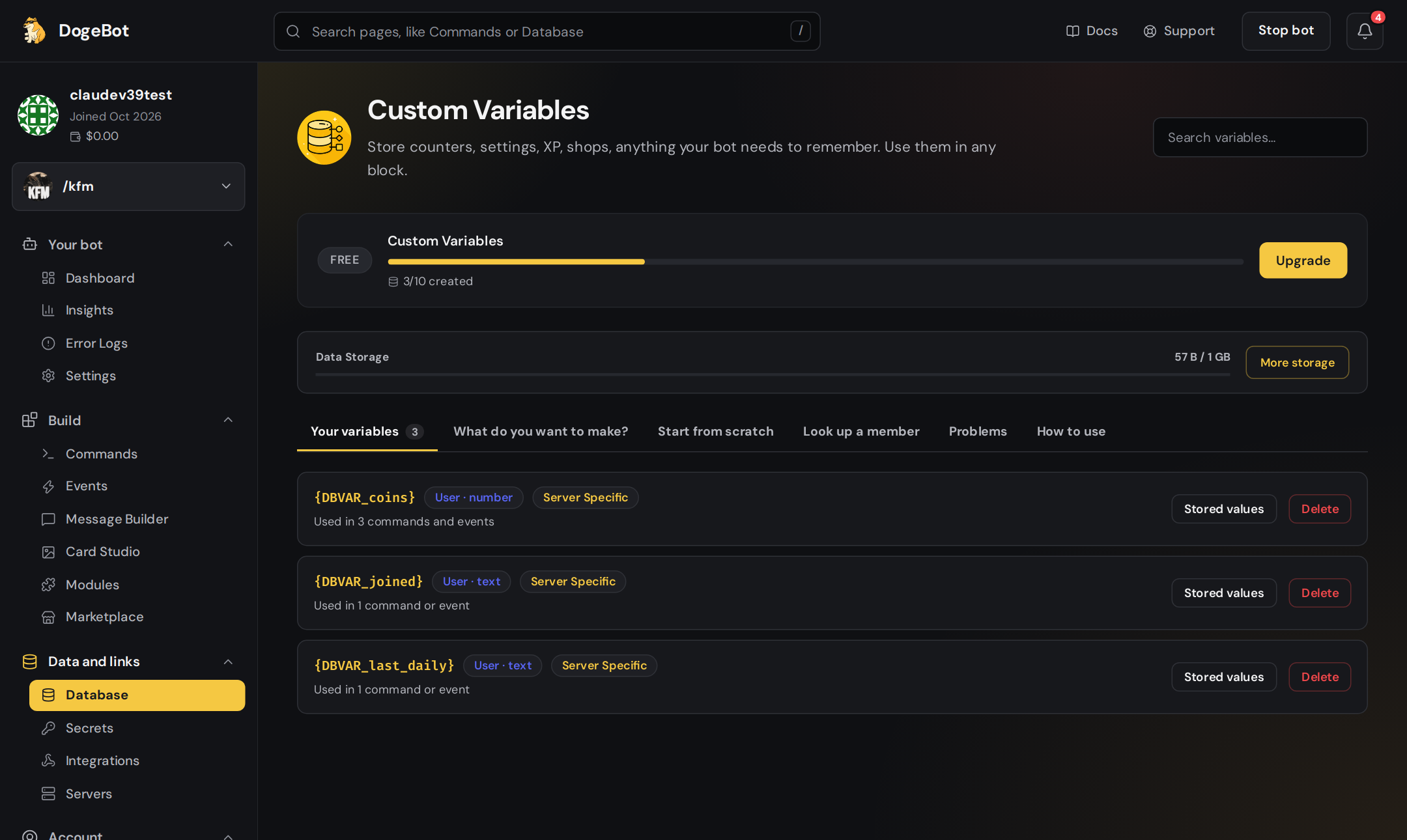Open the Start from scratch tab
Screen dimensions: 1407x840
coord(715,431)
